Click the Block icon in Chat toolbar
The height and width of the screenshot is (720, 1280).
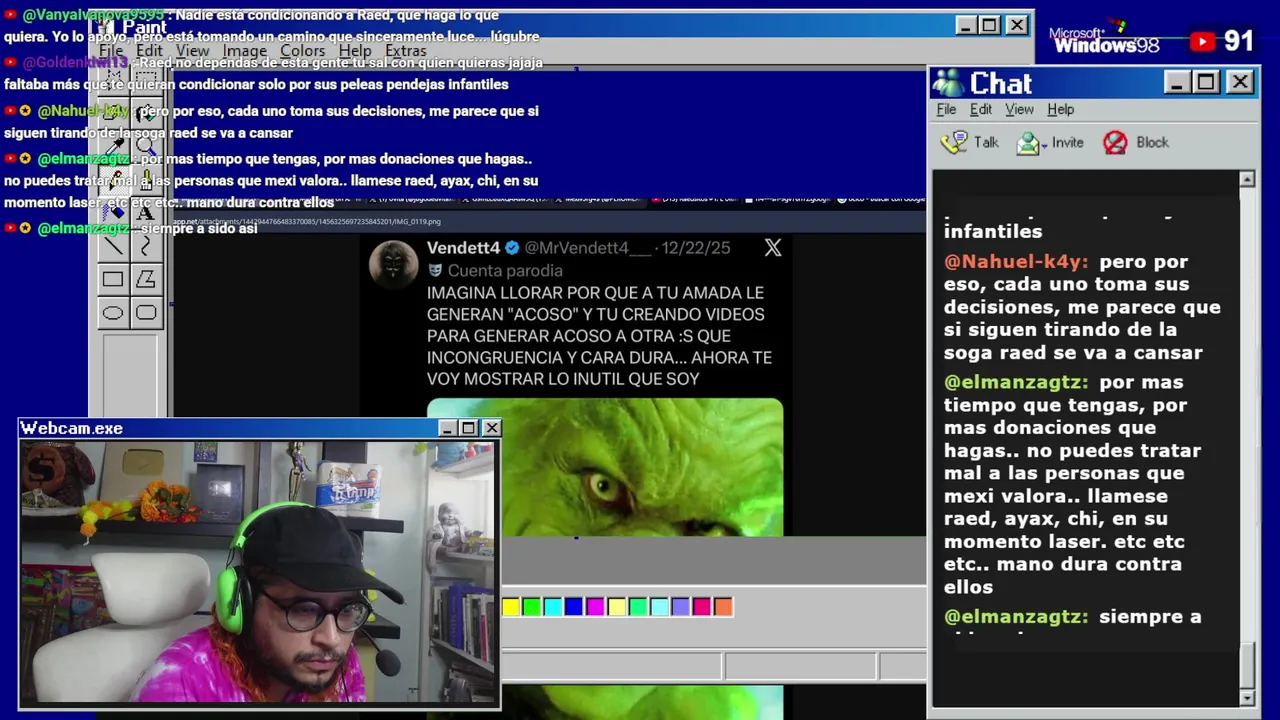click(1115, 142)
